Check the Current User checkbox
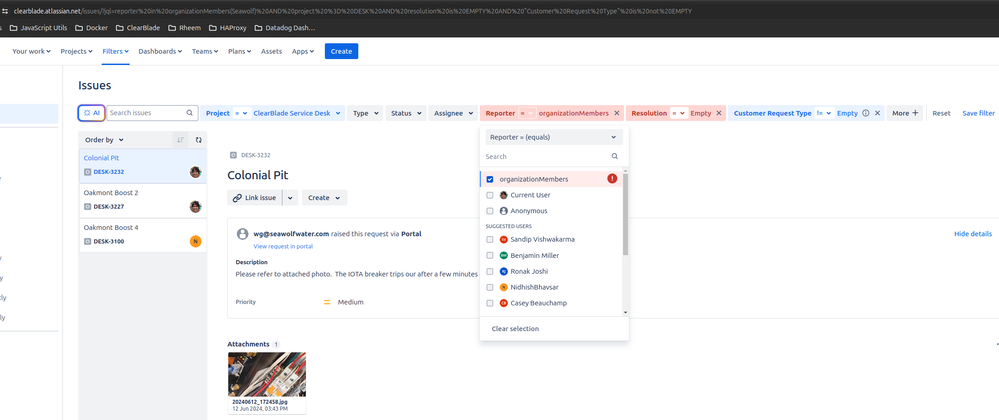The height and width of the screenshot is (420, 999). point(490,195)
